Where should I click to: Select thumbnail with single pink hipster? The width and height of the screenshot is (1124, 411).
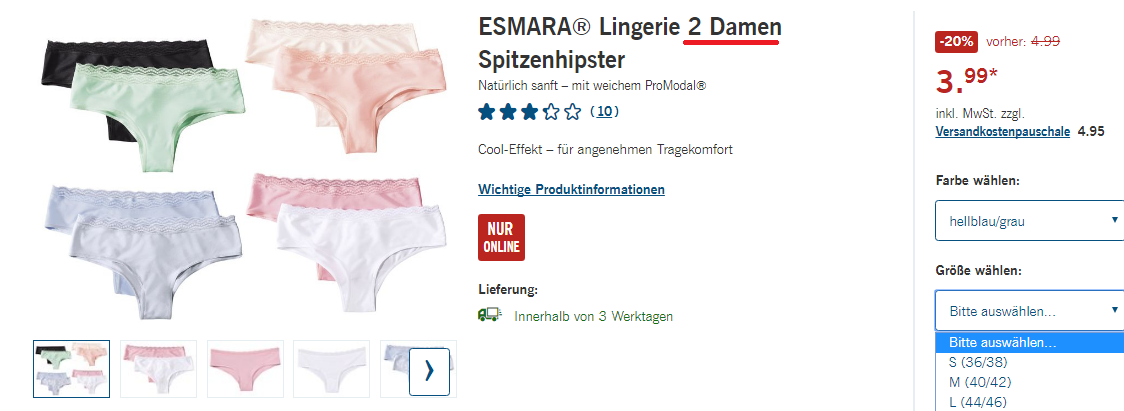tap(245, 369)
